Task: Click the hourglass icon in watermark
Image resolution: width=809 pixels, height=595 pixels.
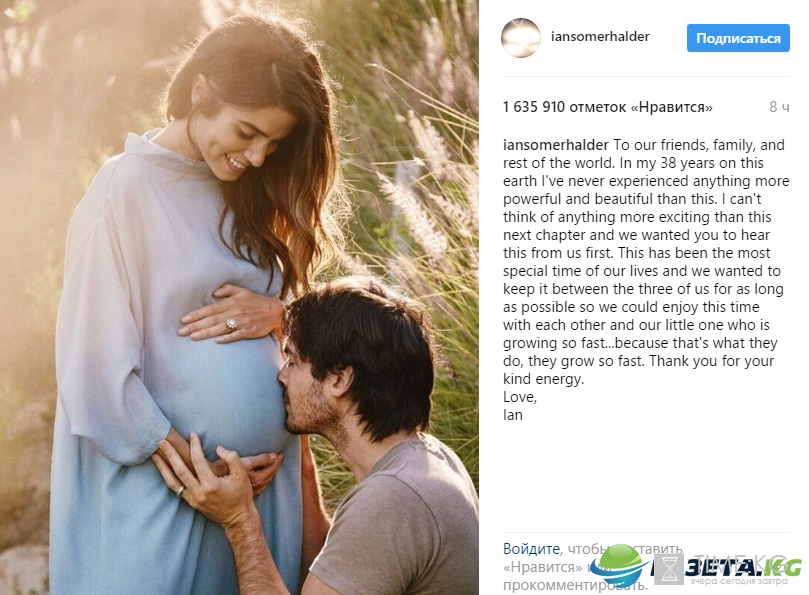Action: pyautogui.click(x=670, y=570)
